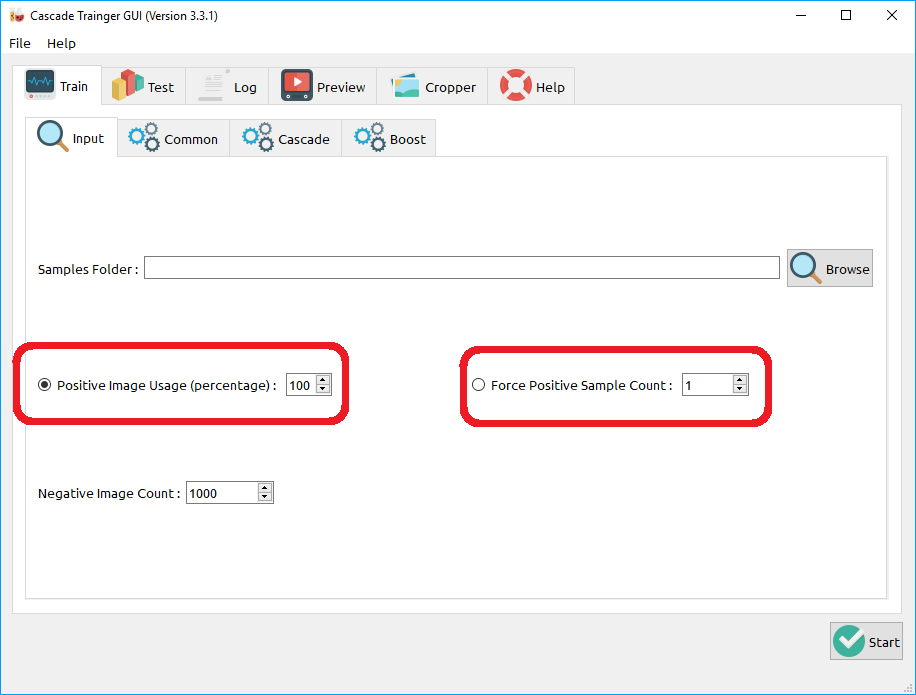Open the Common settings sub-tab
The height and width of the screenshot is (695, 916).
point(174,138)
